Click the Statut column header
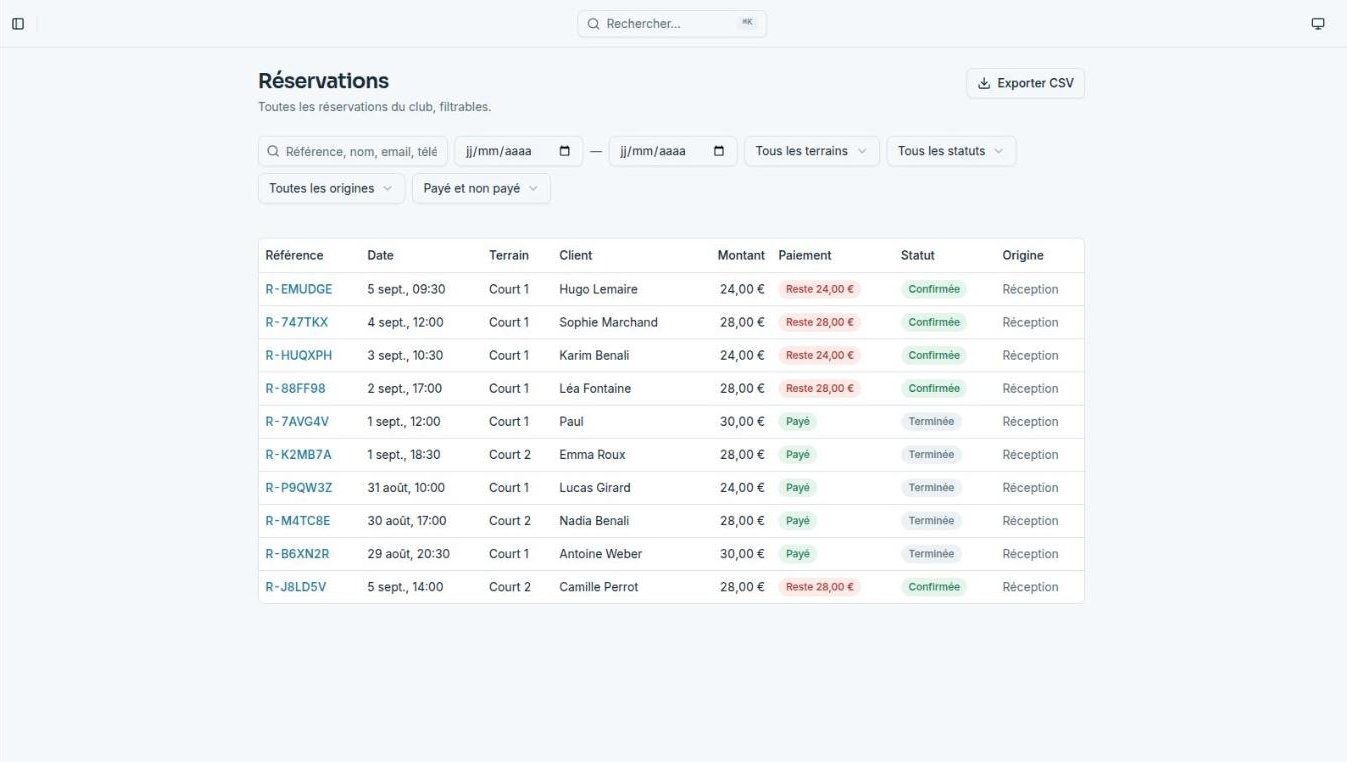 click(x=918, y=255)
